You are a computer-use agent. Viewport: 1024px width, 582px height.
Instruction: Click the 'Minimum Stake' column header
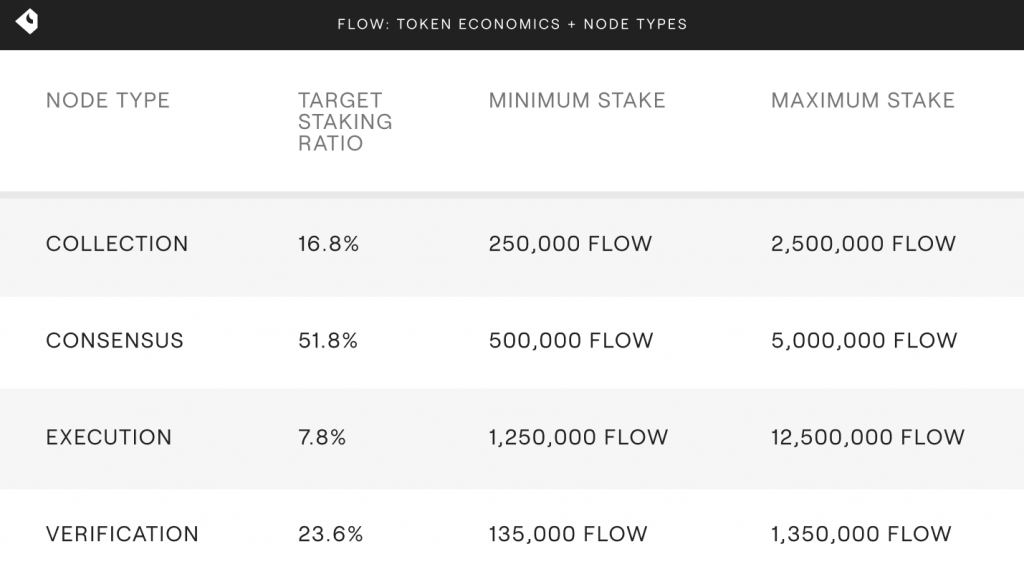[577, 101]
